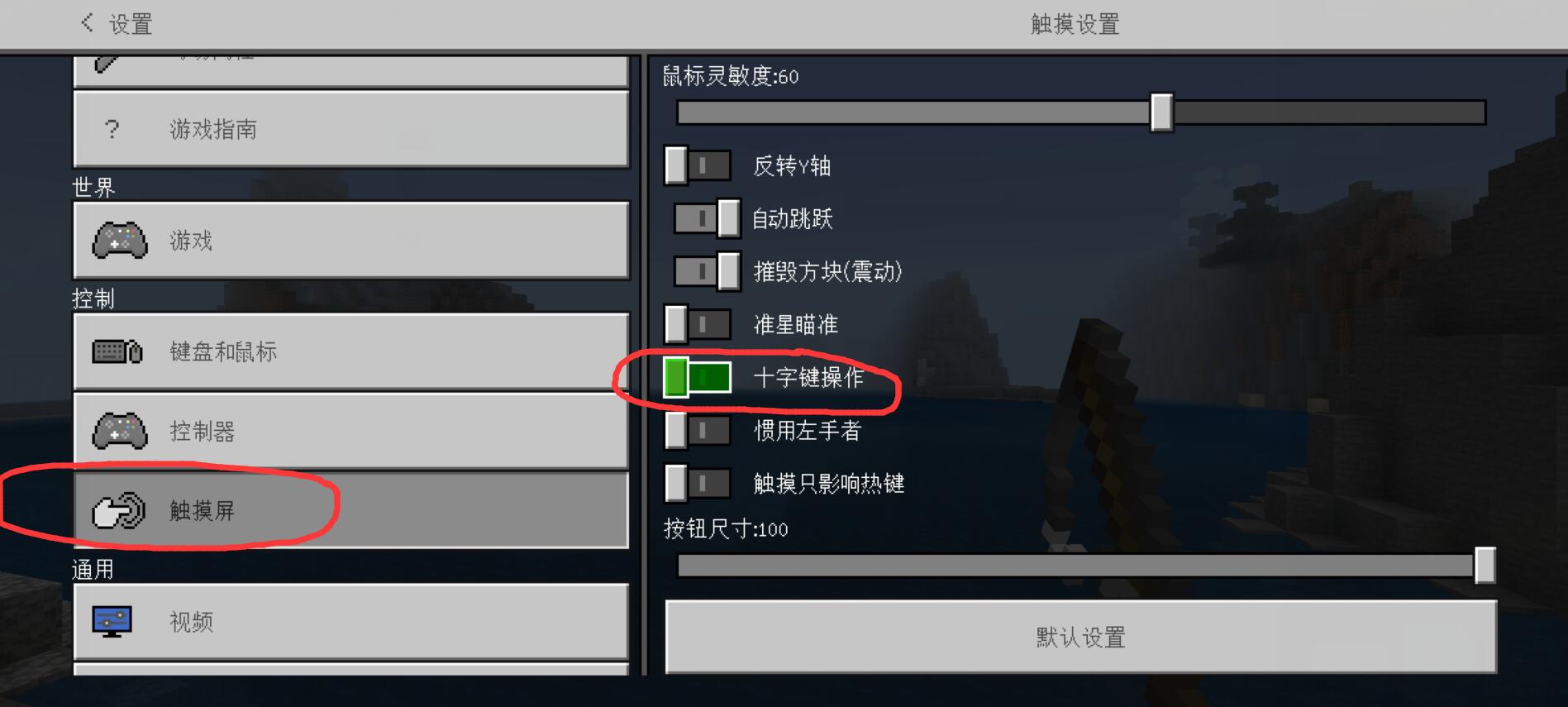Toggle 摧毁方块(震动) switch
This screenshot has width=1568, height=707.
tap(707, 271)
